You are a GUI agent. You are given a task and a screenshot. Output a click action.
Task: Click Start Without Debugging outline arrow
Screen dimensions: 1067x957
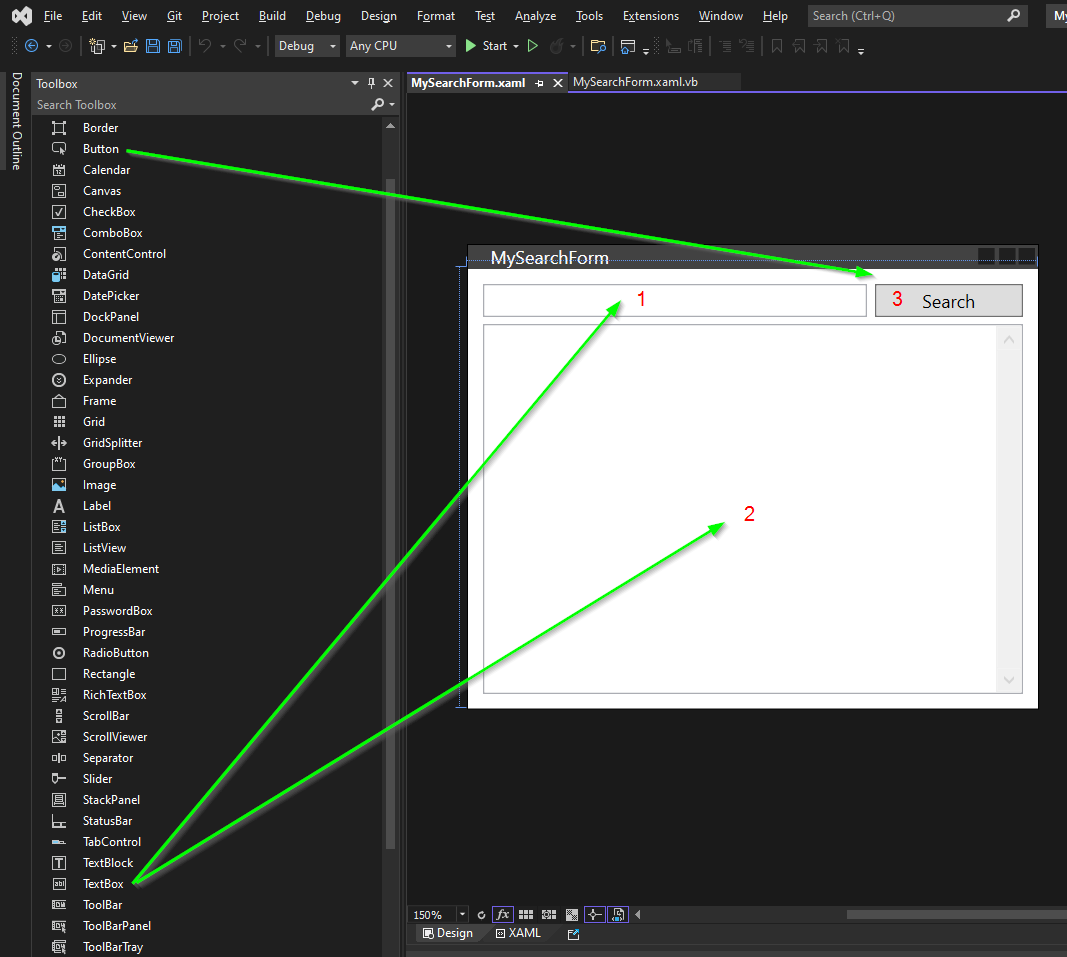(533, 46)
